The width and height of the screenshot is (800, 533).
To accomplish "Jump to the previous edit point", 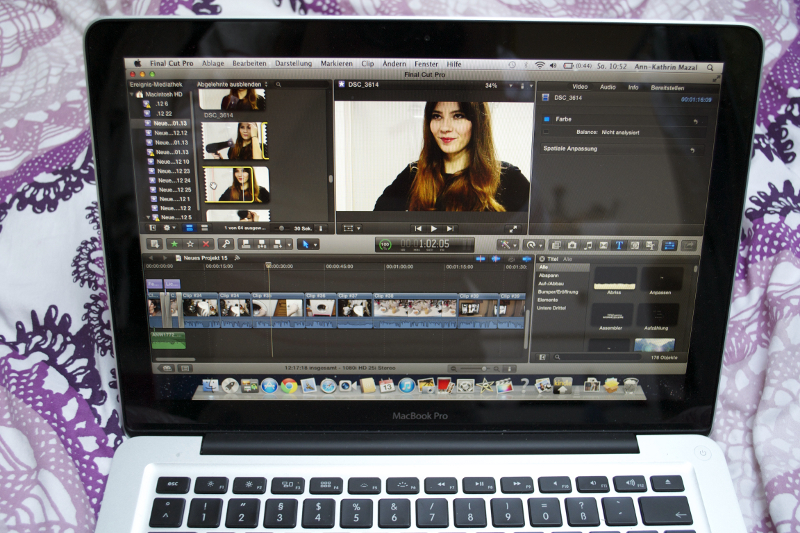I will click(x=418, y=229).
